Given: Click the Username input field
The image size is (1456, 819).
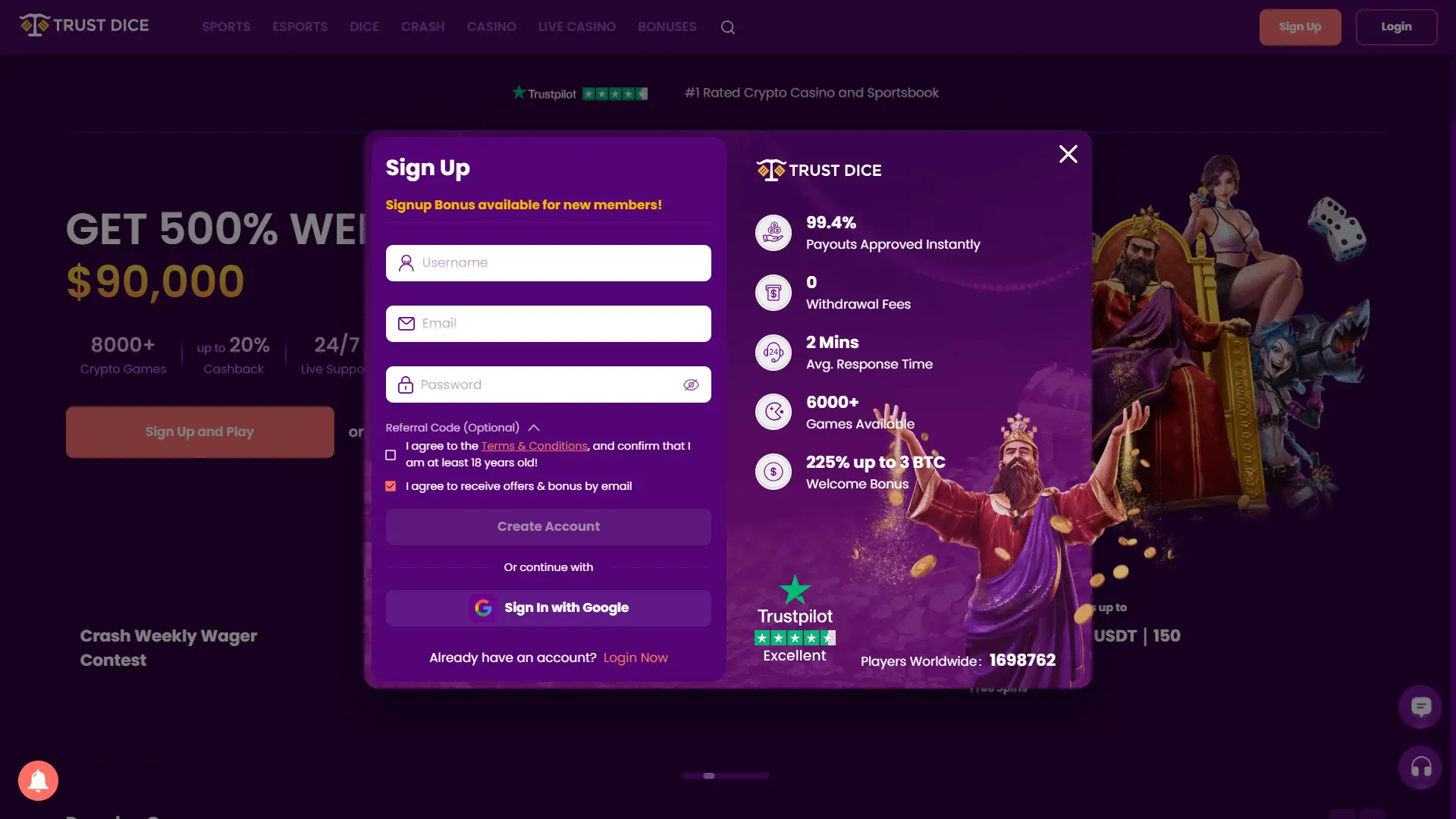Looking at the screenshot, I should pyautogui.click(x=548, y=263).
